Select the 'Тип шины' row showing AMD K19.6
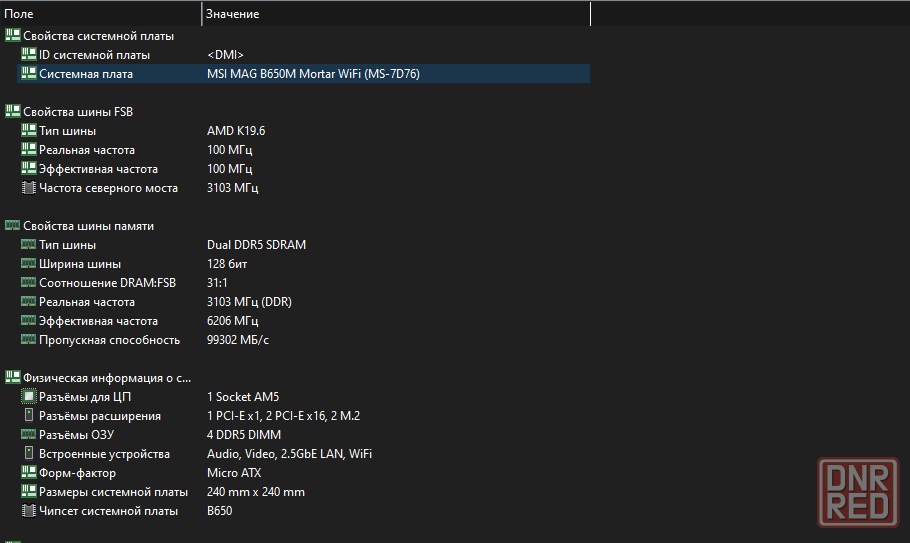 click(x=67, y=131)
